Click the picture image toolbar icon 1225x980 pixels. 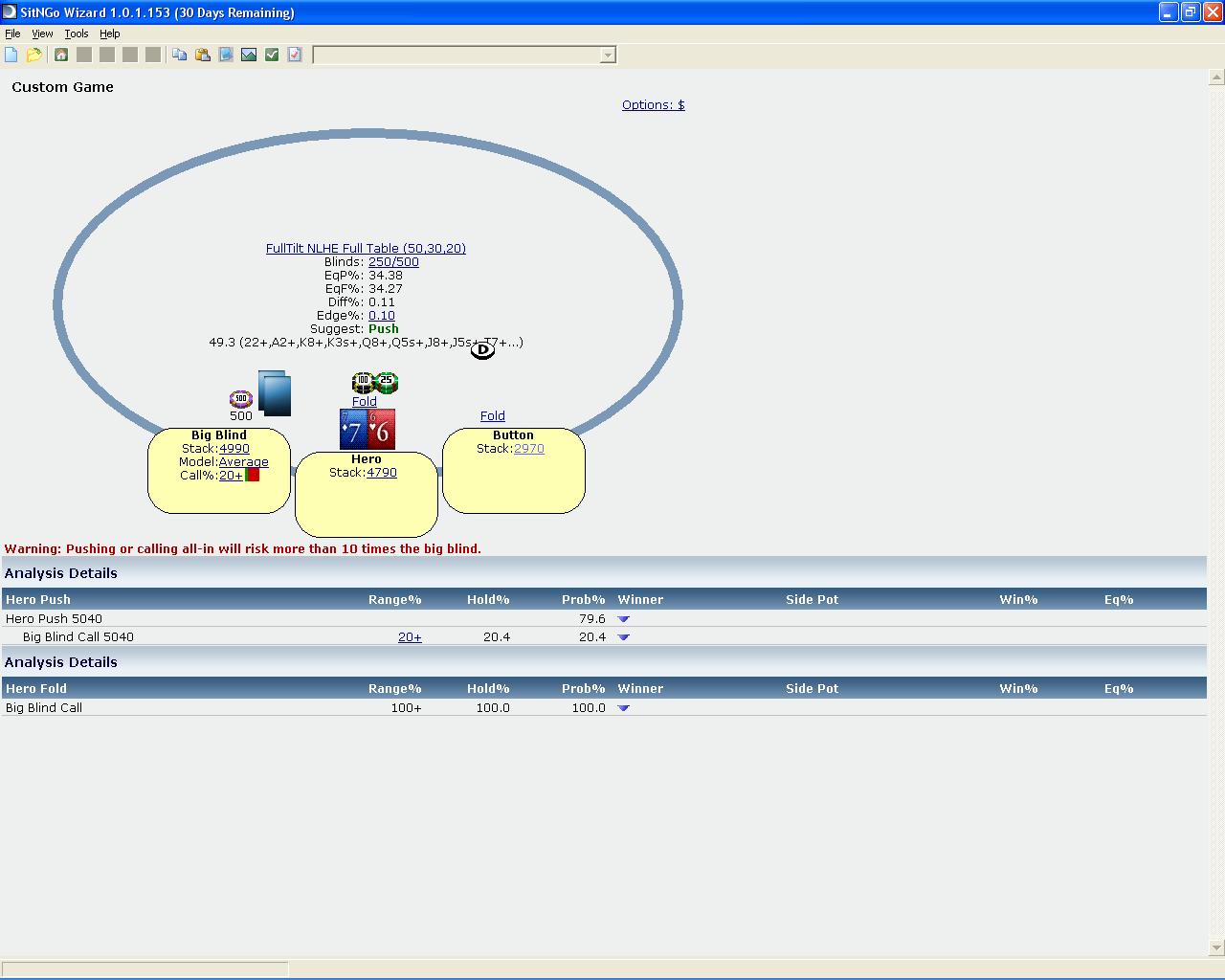point(249,55)
